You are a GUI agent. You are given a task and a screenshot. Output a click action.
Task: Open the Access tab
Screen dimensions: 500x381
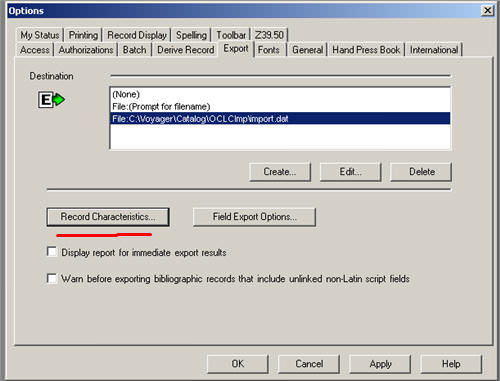click(35, 50)
